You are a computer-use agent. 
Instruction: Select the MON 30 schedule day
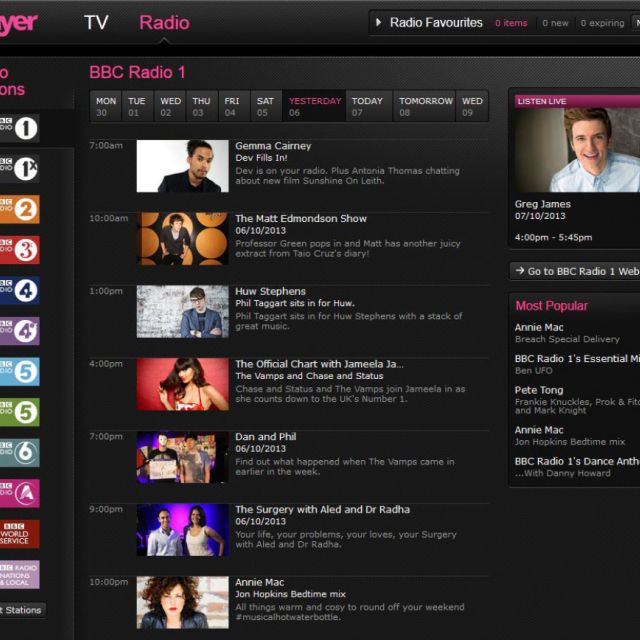pyautogui.click(x=106, y=106)
